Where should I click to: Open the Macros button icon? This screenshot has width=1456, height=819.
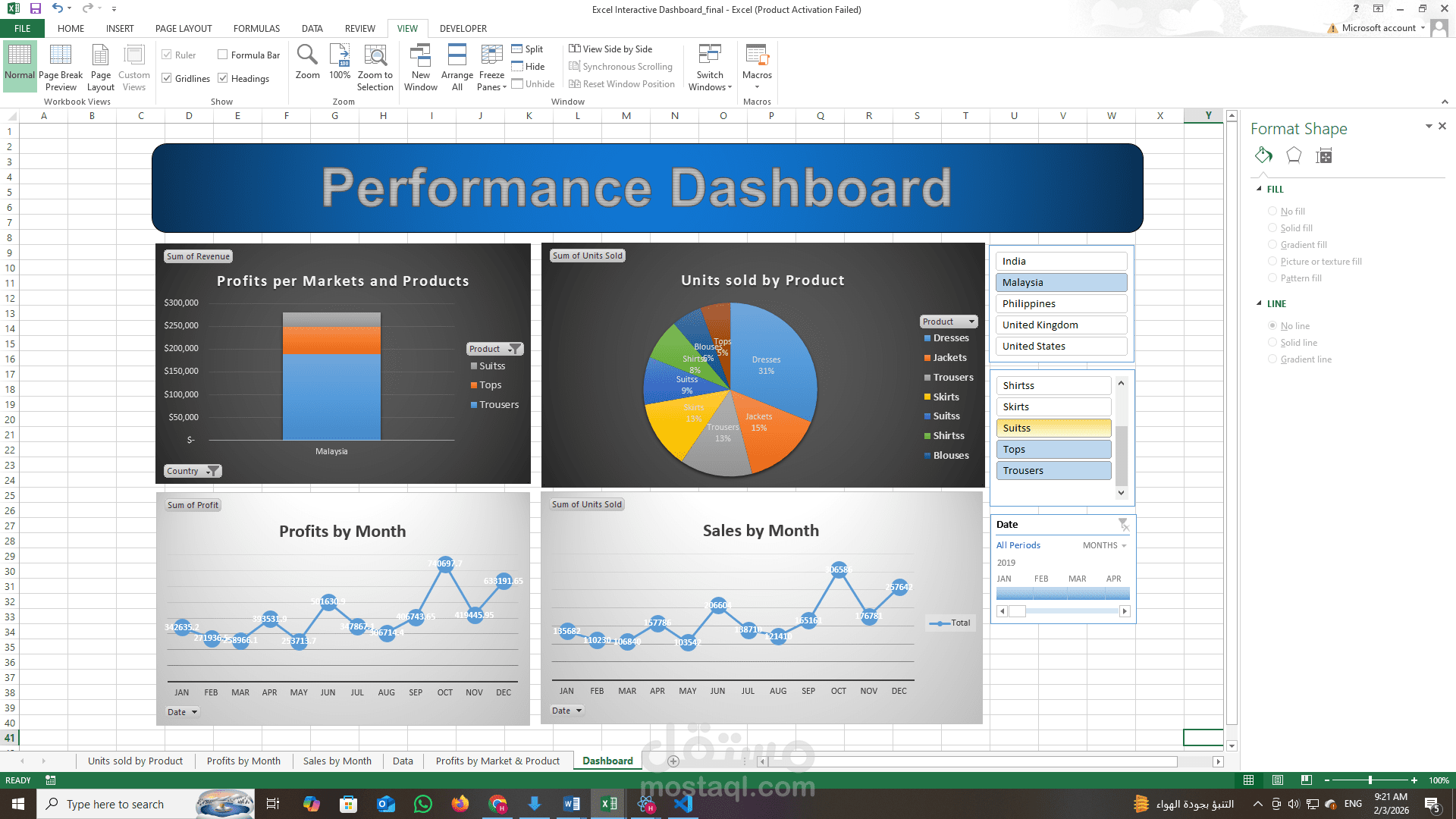(757, 55)
